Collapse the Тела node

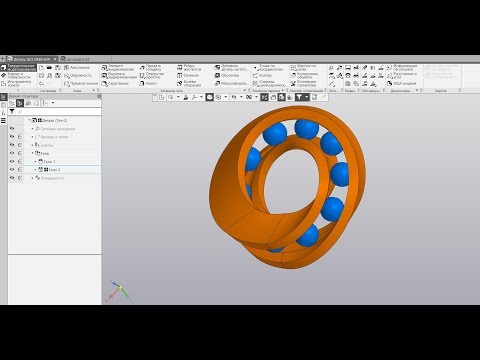[32, 153]
